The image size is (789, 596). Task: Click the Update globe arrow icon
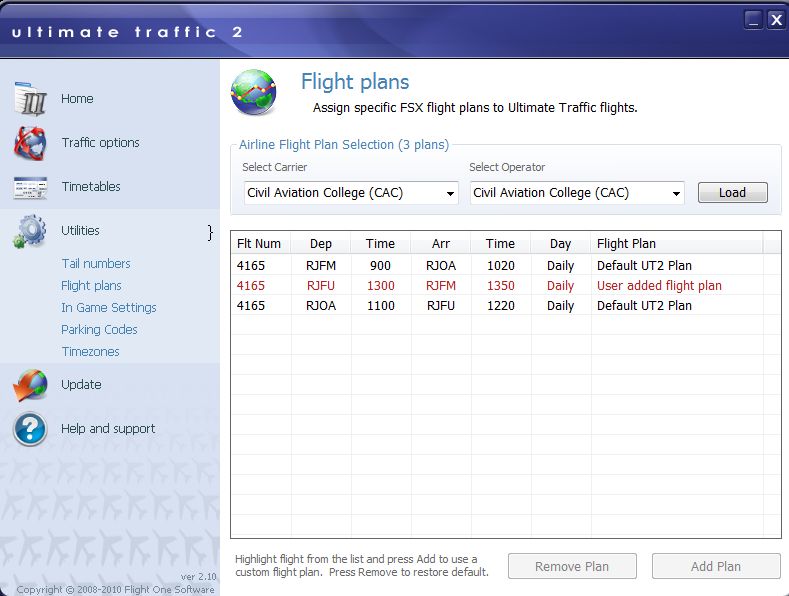click(x=30, y=385)
